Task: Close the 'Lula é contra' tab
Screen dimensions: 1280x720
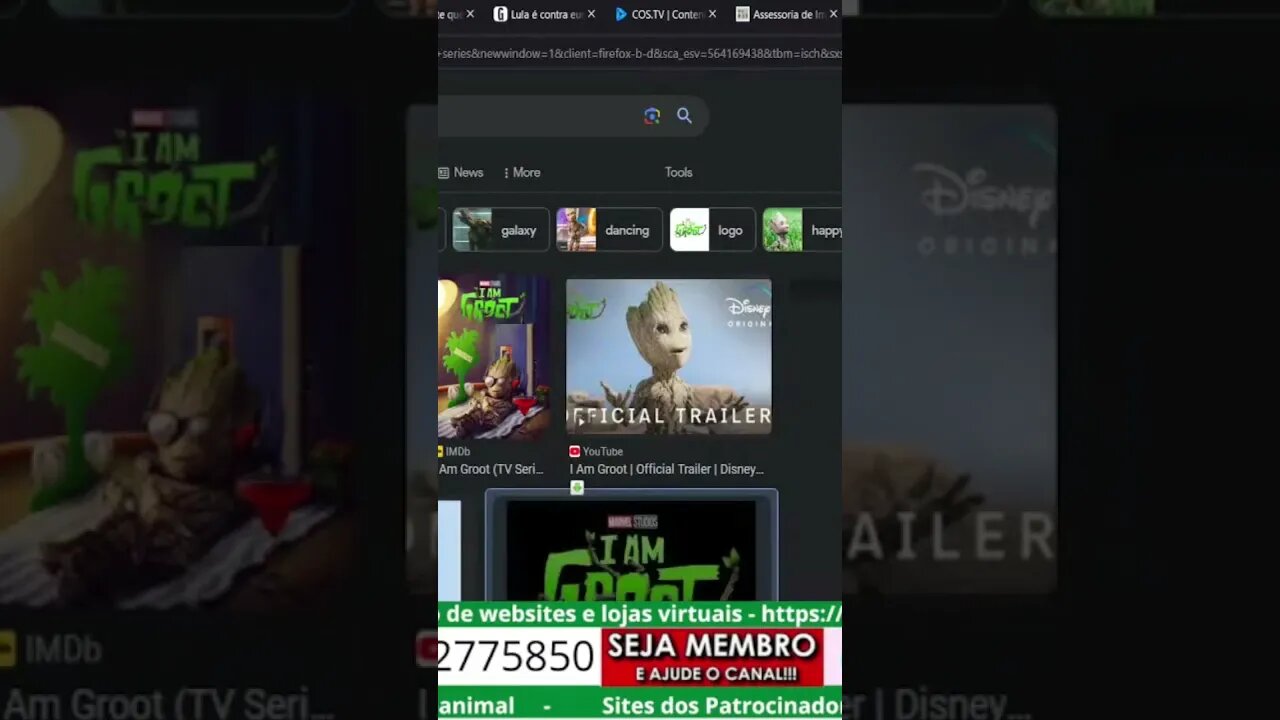Action: pos(591,14)
